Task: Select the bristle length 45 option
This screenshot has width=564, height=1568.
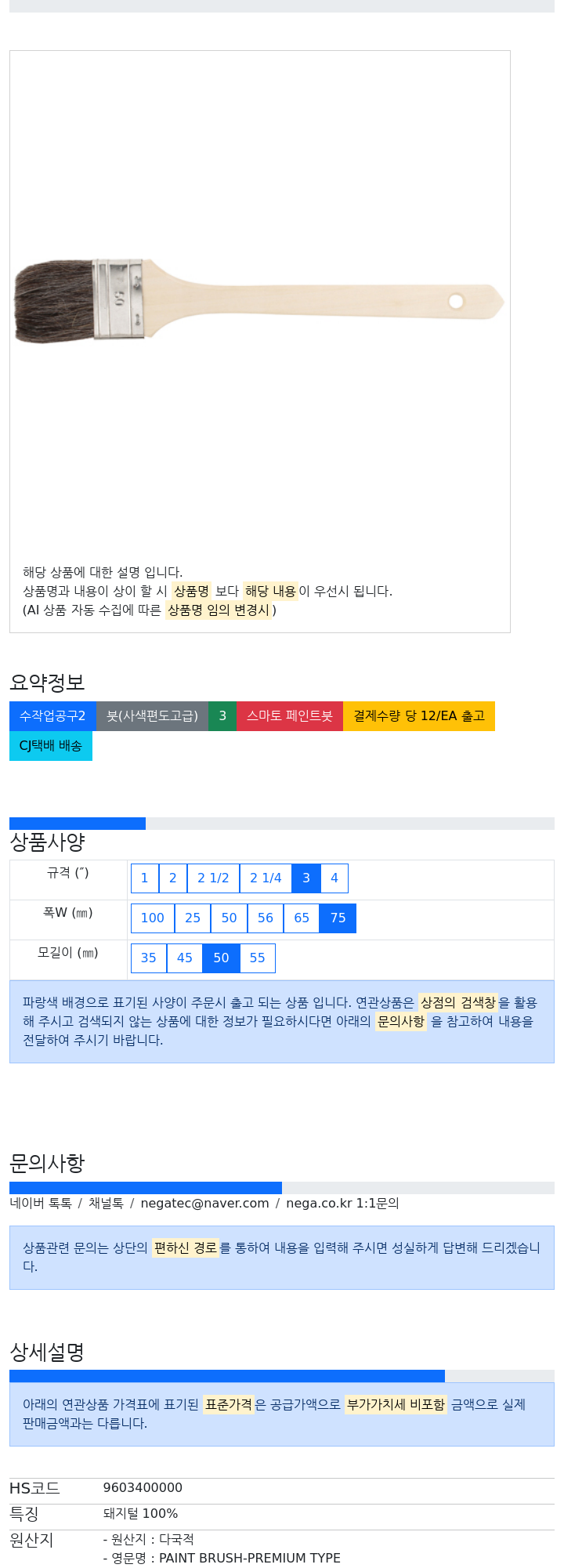Action: (185, 958)
